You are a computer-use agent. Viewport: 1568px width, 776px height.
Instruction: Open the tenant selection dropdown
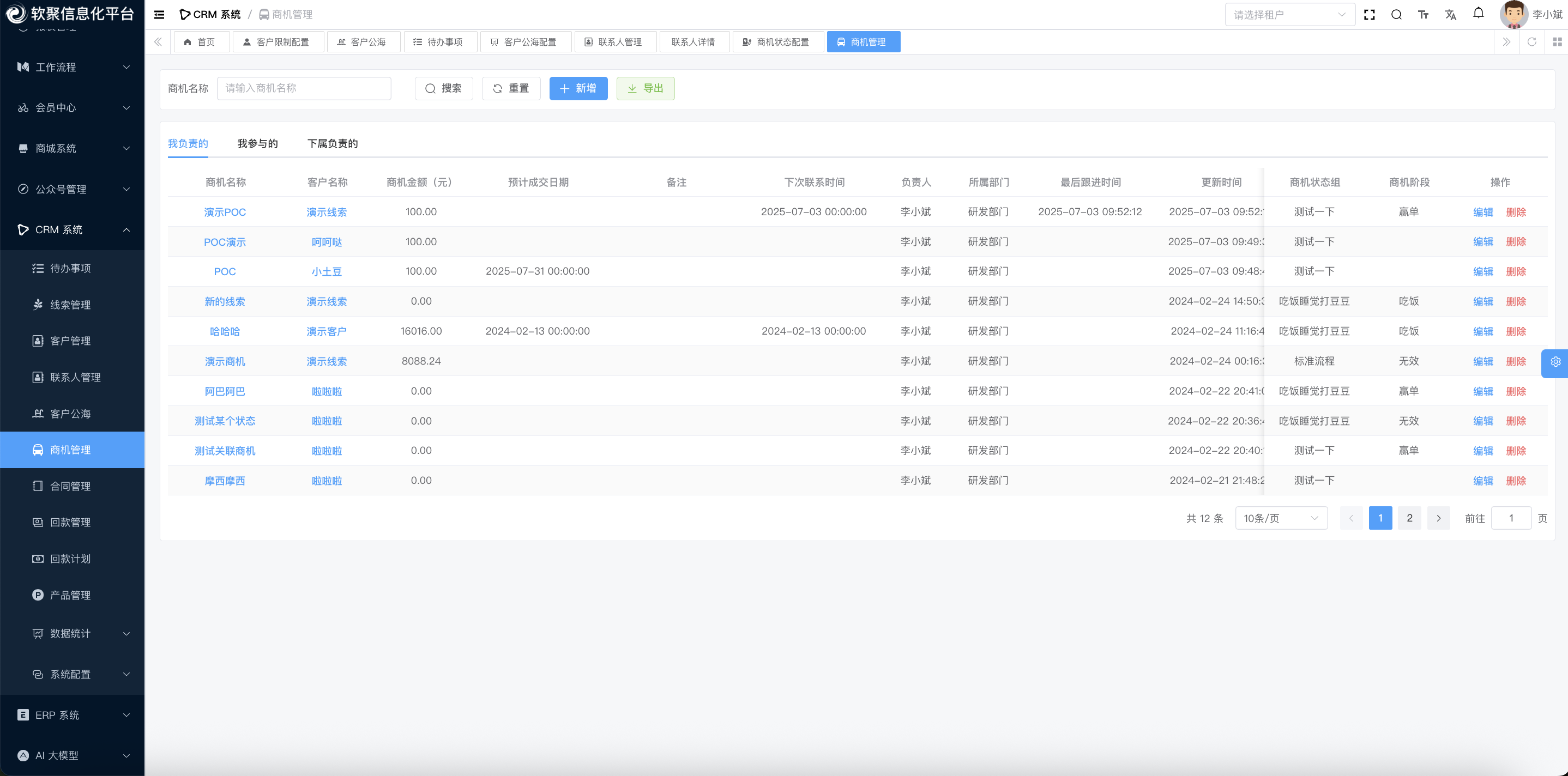[x=1289, y=15]
